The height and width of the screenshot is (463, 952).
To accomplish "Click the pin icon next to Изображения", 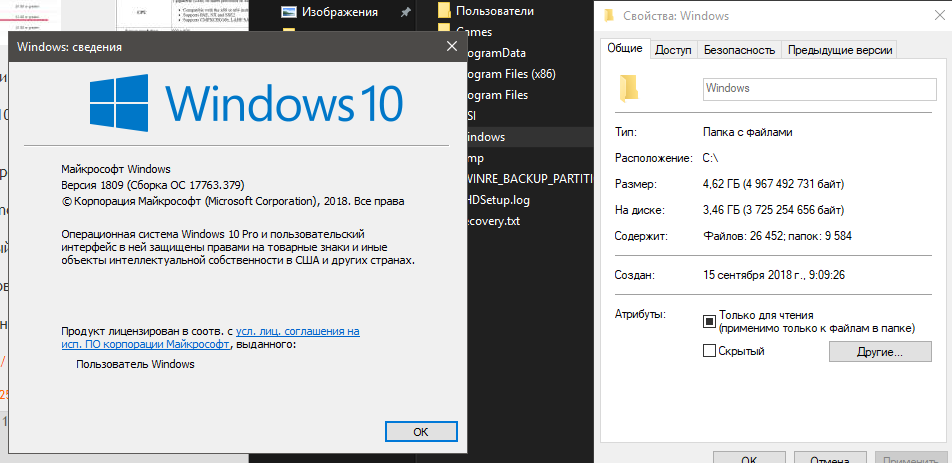I will point(406,12).
